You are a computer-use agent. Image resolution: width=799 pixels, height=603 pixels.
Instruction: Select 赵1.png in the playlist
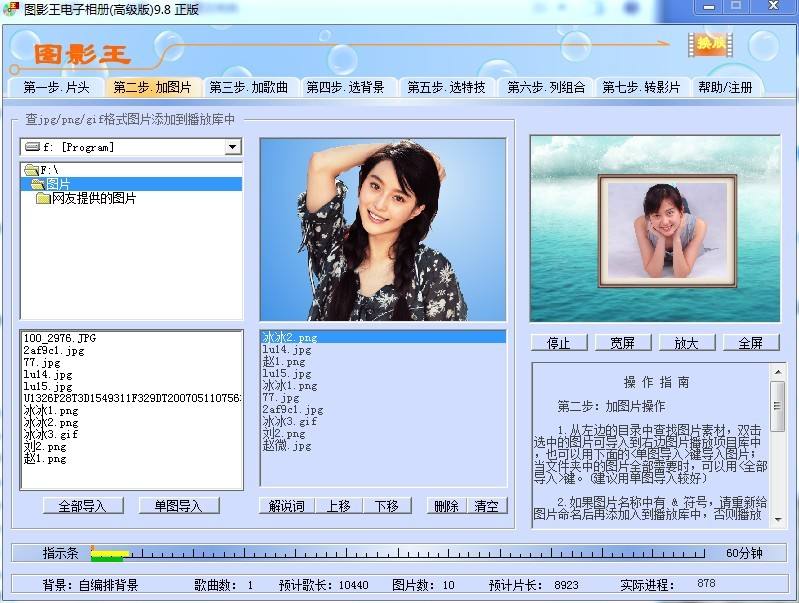point(284,361)
